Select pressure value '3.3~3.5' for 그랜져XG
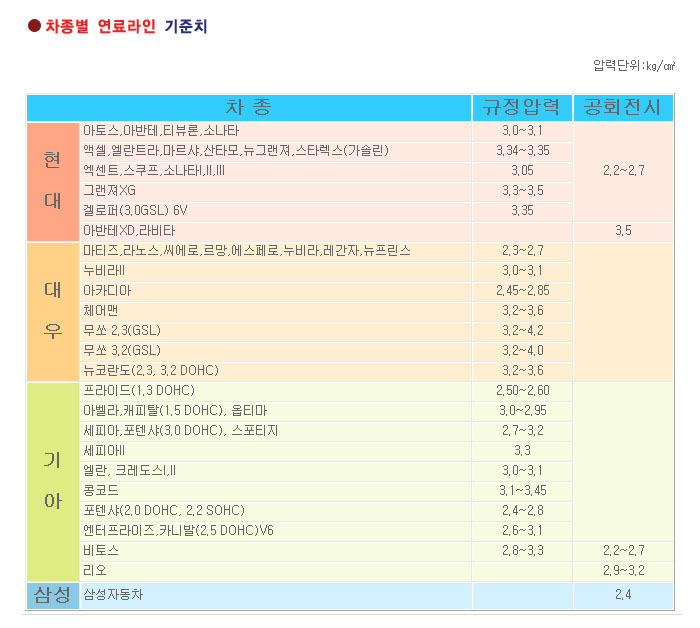This screenshot has height=628, width=700. (x=522, y=191)
